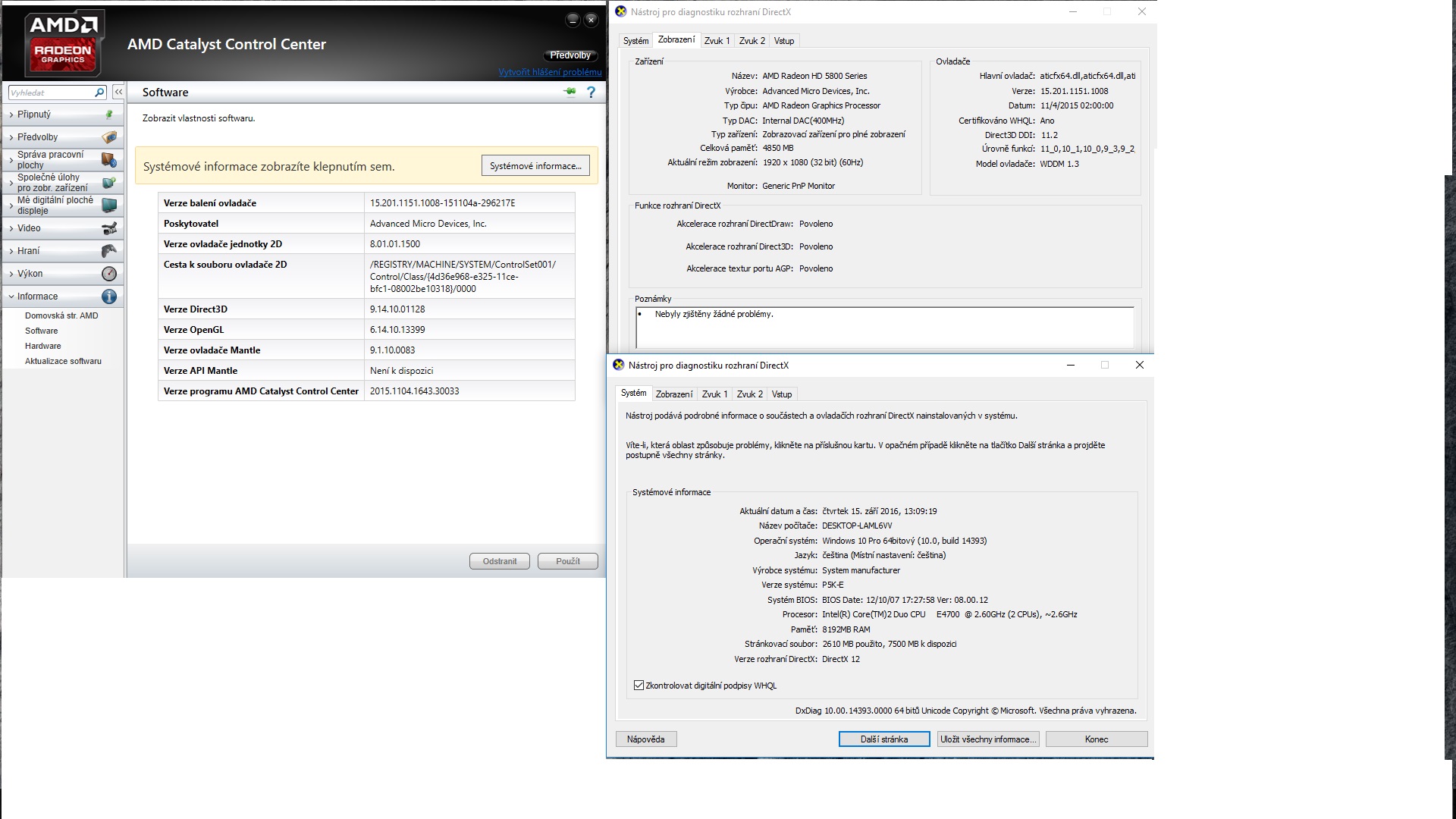Switch to Zvuk 1 tab in lower DirectX window
The height and width of the screenshot is (819, 1456).
click(x=715, y=394)
